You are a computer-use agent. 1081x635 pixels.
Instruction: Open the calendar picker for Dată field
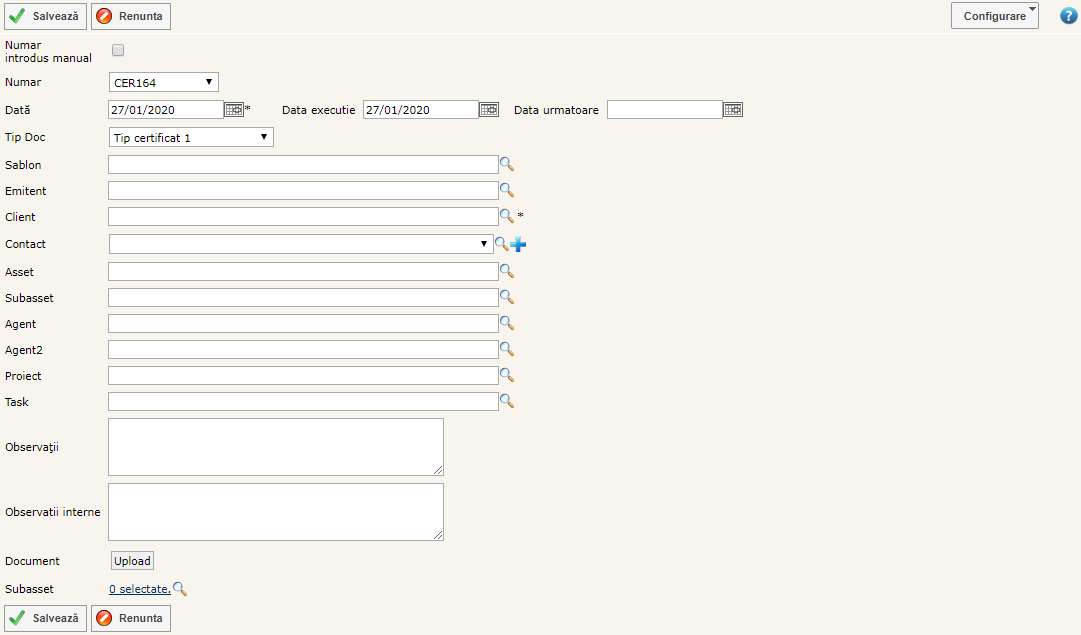[234, 110]
